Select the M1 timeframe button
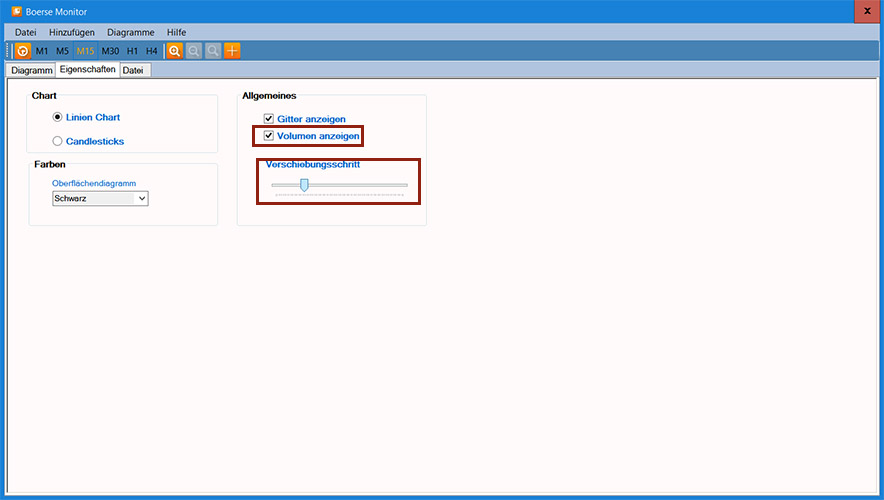Image resolution: width=884 pixels, height=500 pixels. tap(42, 51)
